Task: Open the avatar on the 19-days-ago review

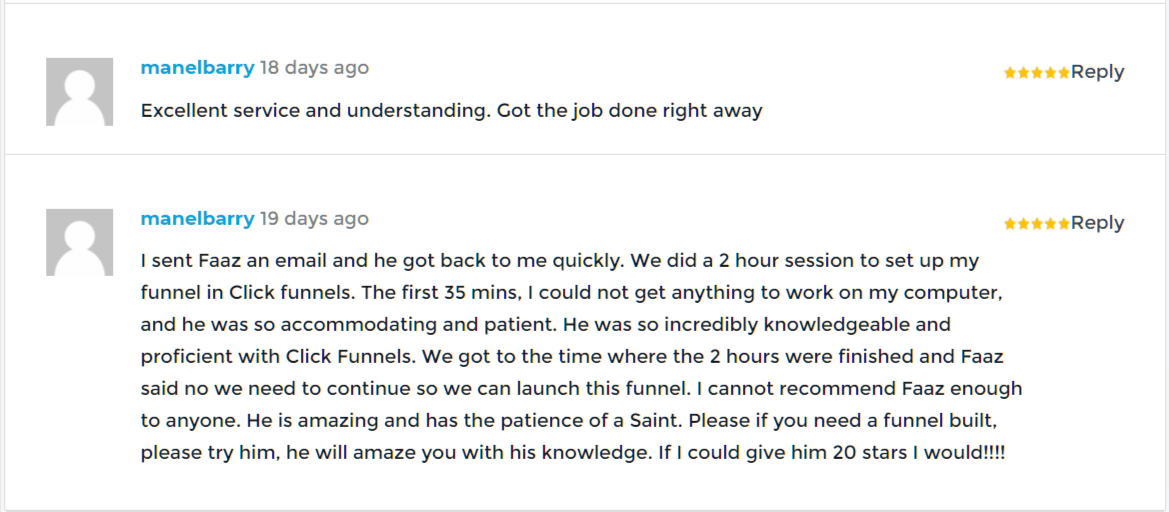Action: point(79,242)
